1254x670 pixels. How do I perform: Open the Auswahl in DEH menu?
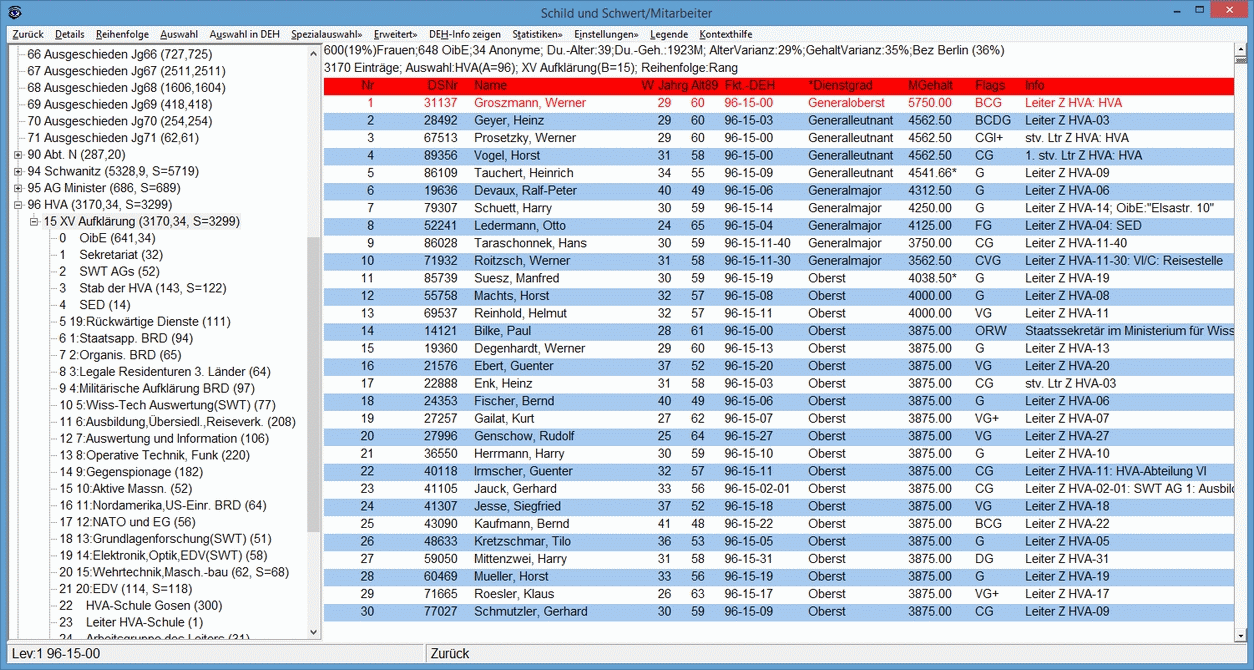245,34
